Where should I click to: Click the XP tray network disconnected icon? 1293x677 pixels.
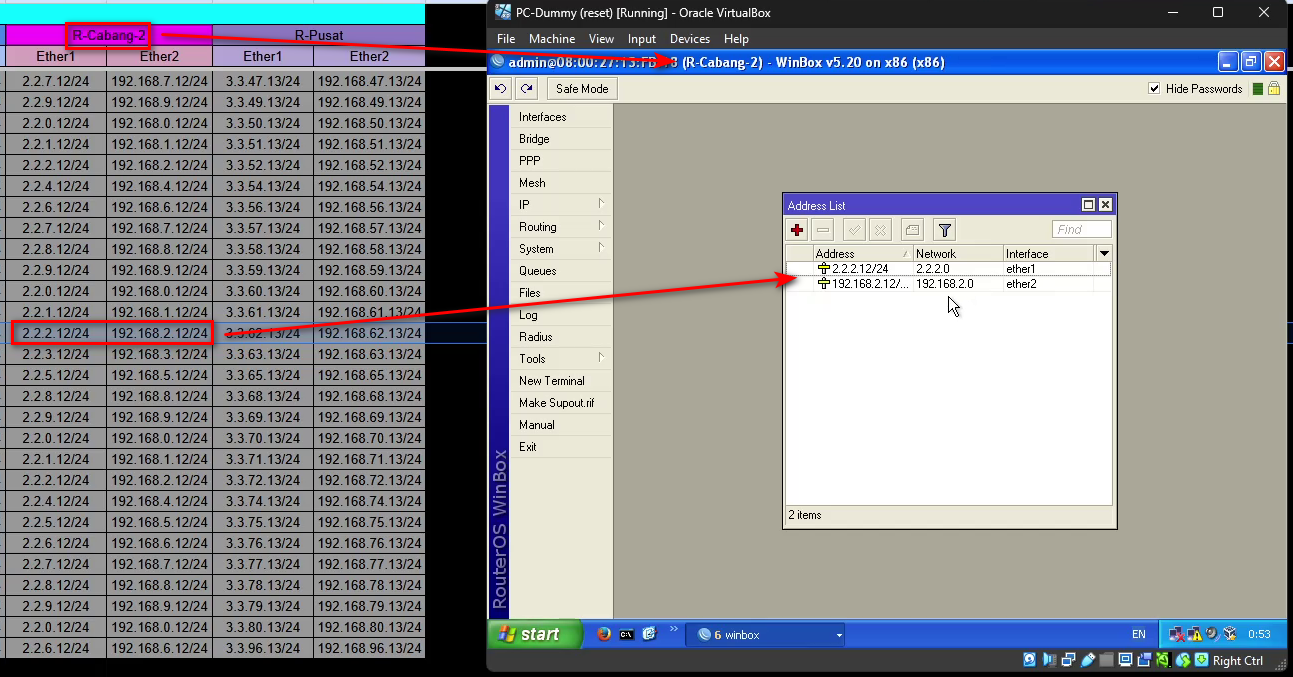(x=1178, y=634)
